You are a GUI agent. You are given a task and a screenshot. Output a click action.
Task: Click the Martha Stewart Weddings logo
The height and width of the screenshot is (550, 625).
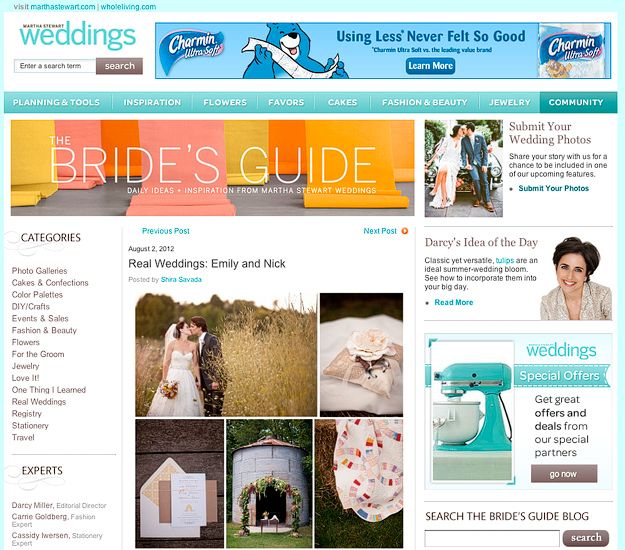click(78, 35)
